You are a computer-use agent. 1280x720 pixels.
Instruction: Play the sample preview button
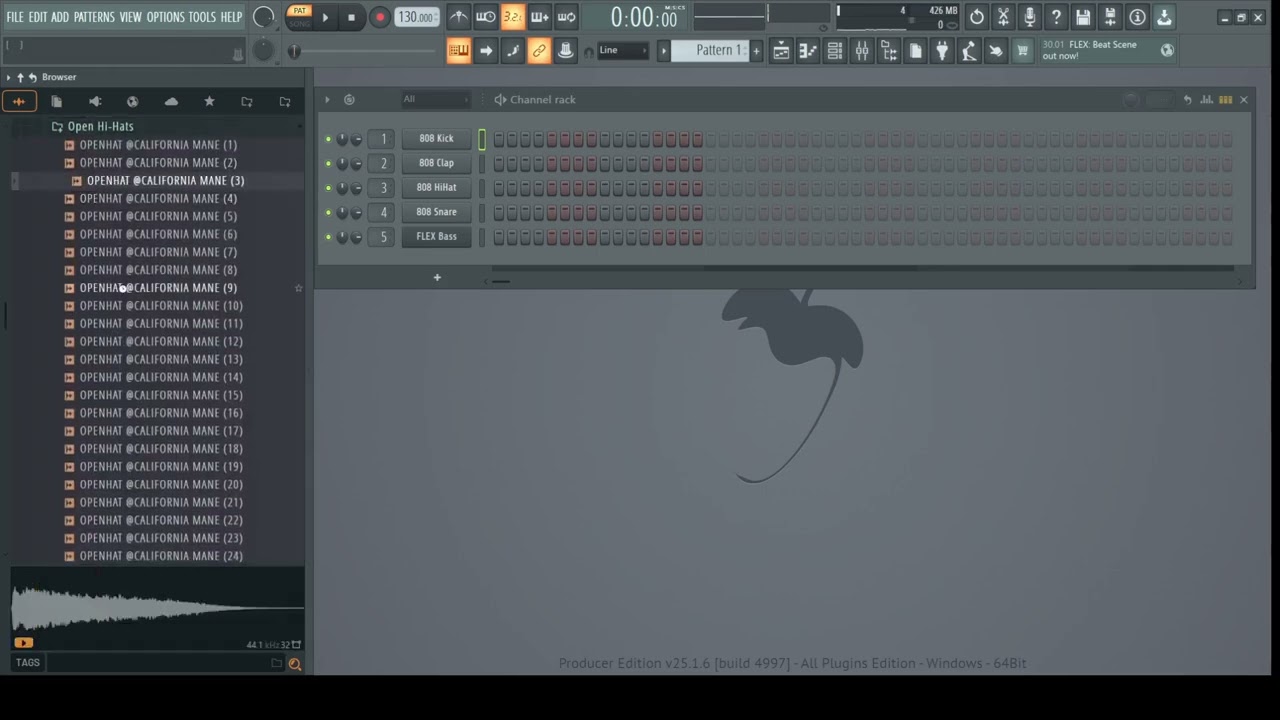(23, 643)
